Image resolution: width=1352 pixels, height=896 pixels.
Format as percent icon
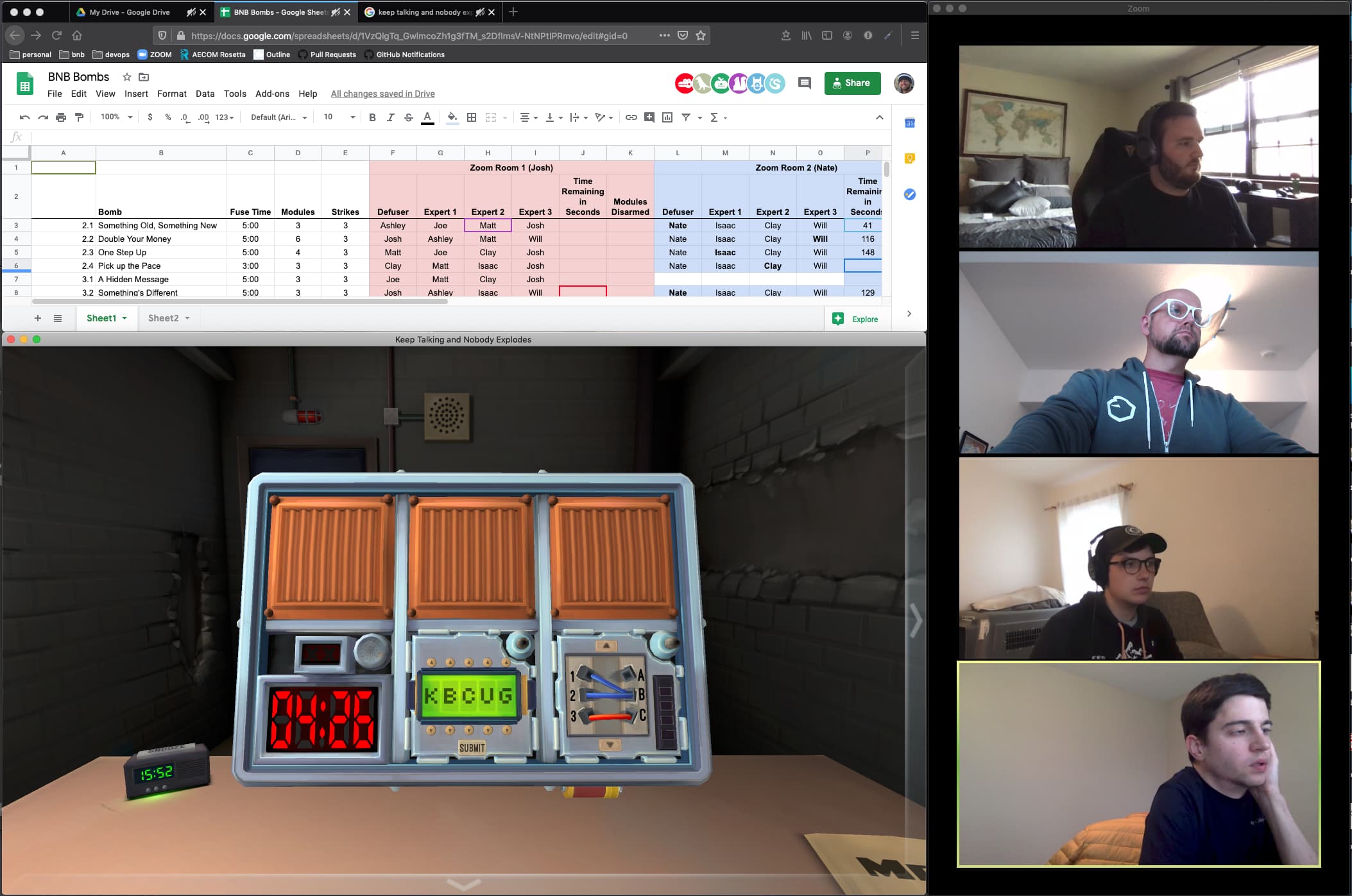(168, 117)
